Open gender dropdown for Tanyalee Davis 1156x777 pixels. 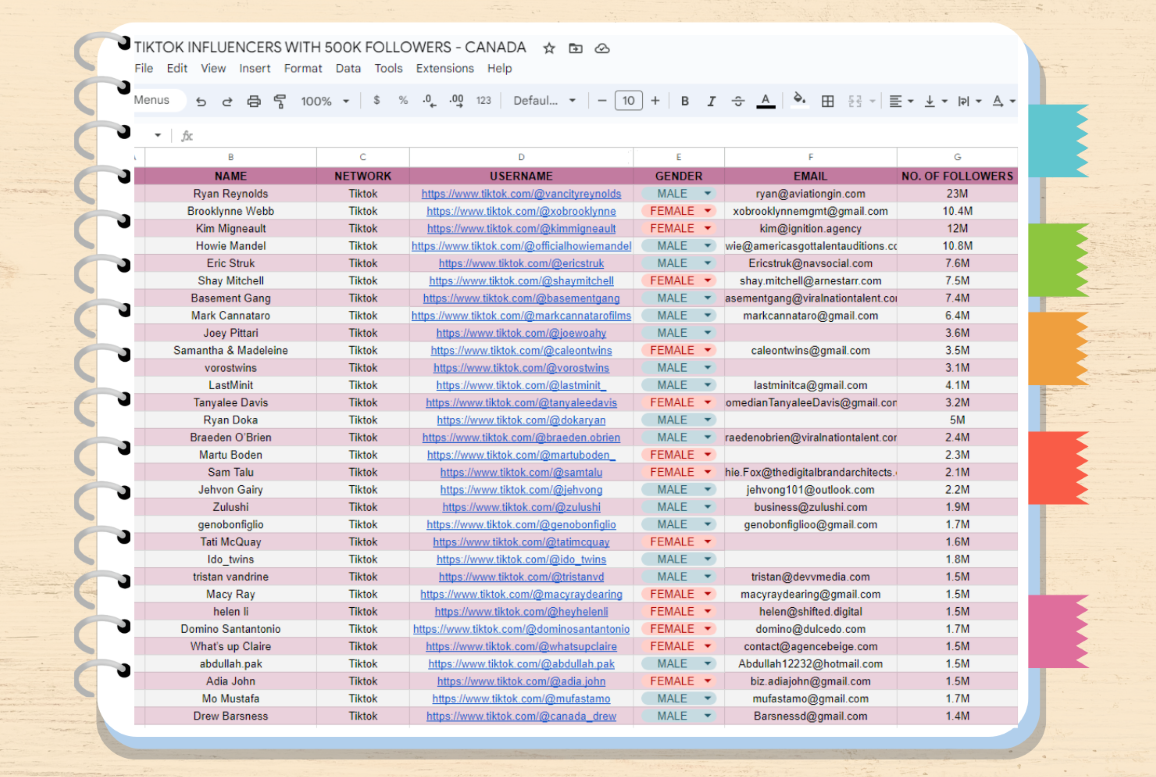tap(708, 403)
